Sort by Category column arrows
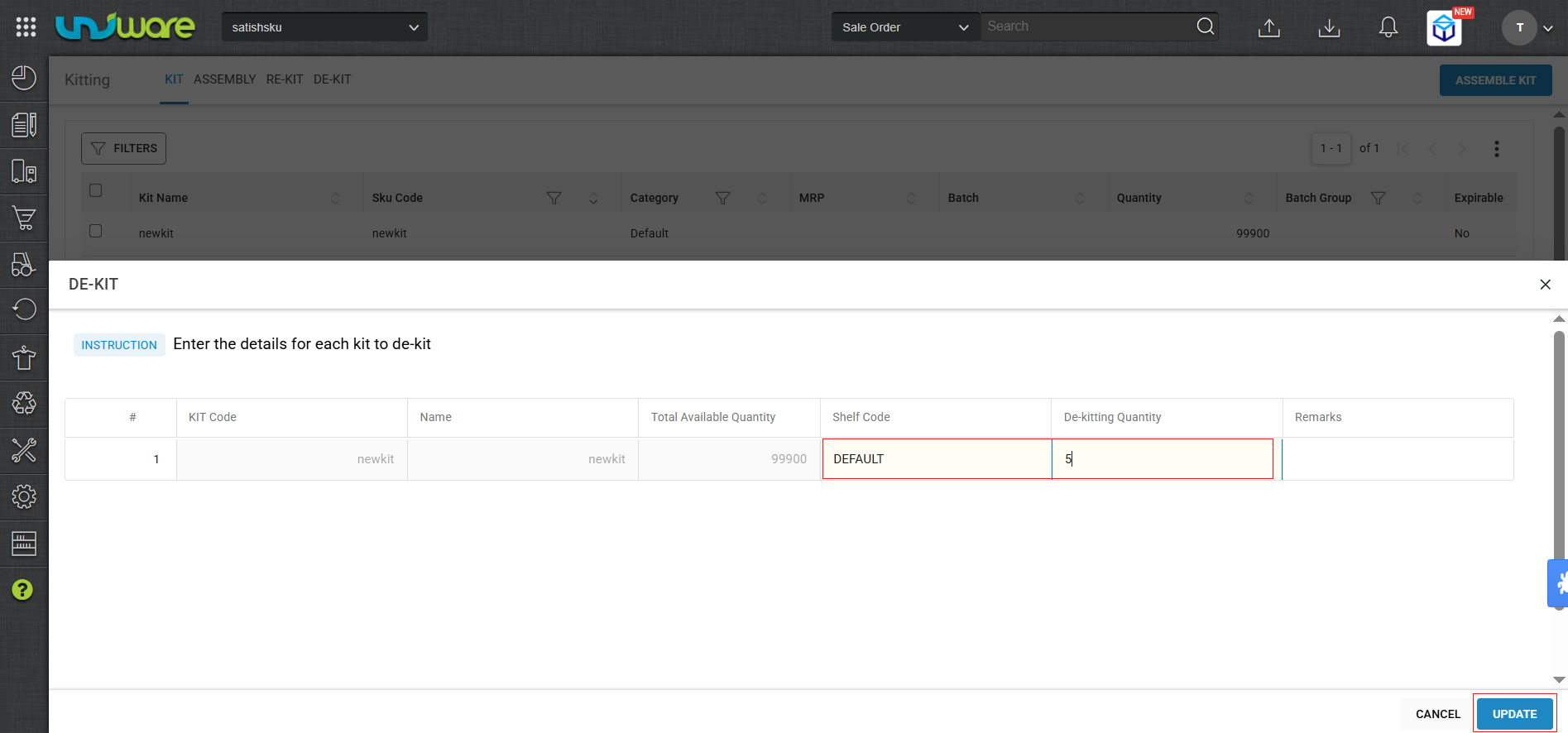The height and width of the screenshot is (733, 1568). [x=762, y=198]
